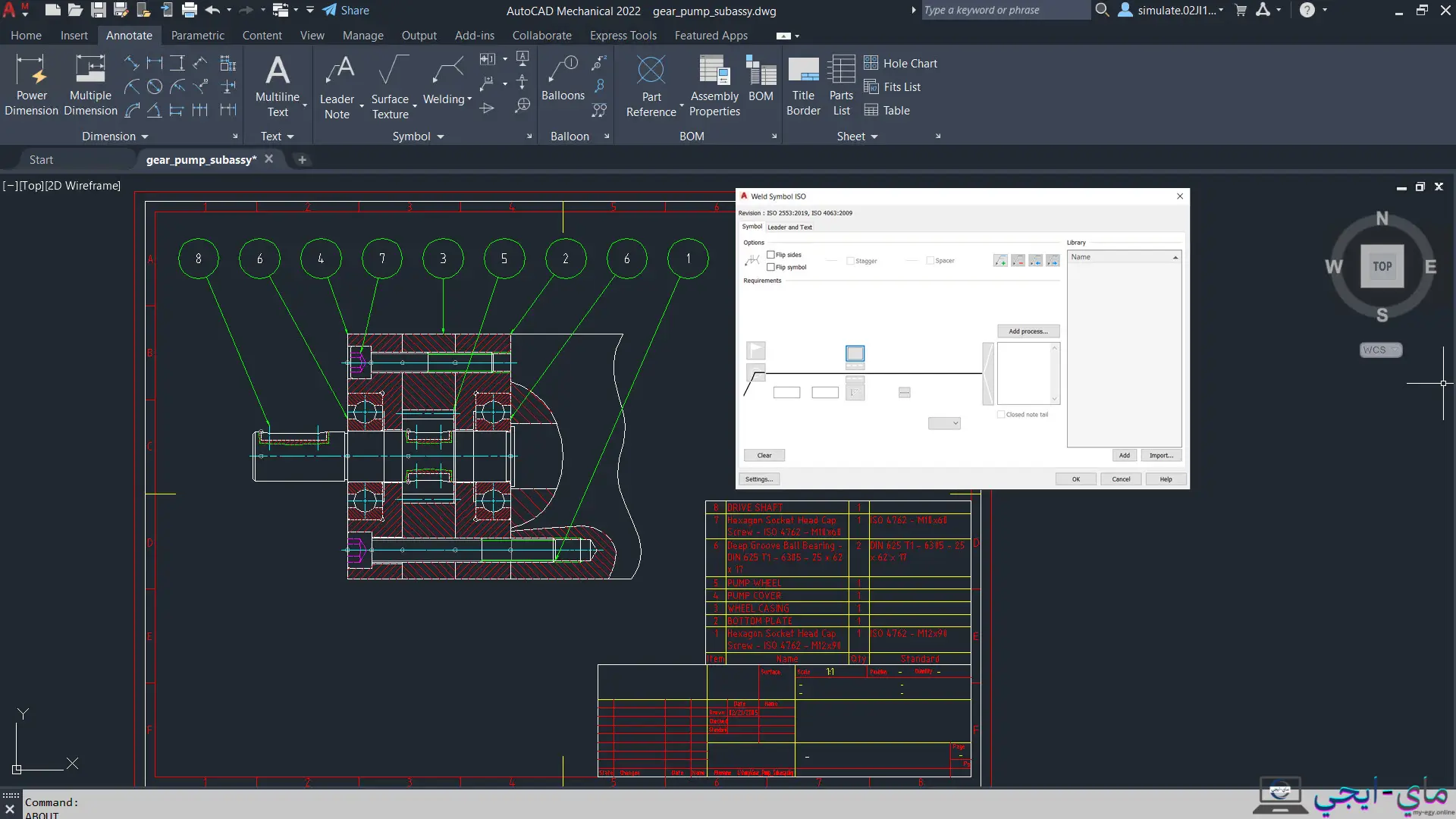1456x819 pixels.
Task: Choose the diameter dimension icon
Action: (x=155, y=86)
